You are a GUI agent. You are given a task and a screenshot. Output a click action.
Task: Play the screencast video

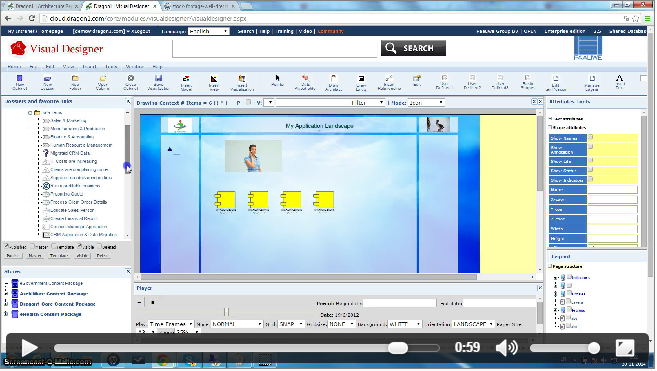click(29, 348)
